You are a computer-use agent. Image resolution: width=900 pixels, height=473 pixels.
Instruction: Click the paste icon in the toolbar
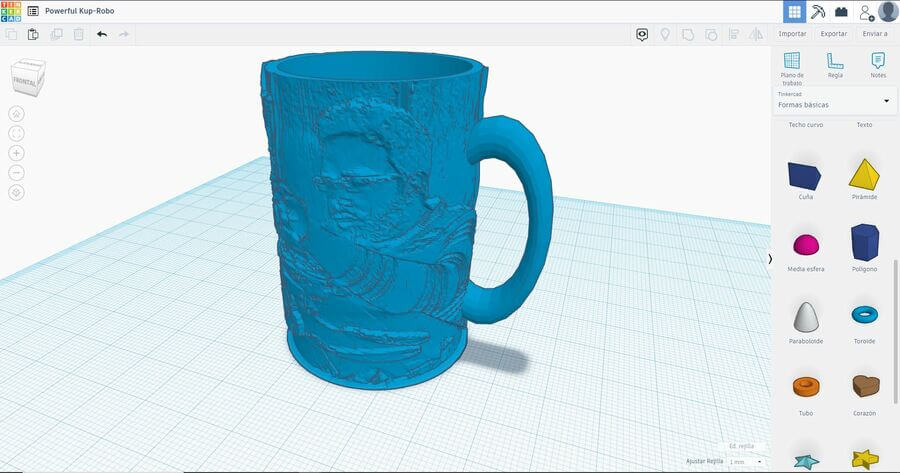tap(33, 34)
